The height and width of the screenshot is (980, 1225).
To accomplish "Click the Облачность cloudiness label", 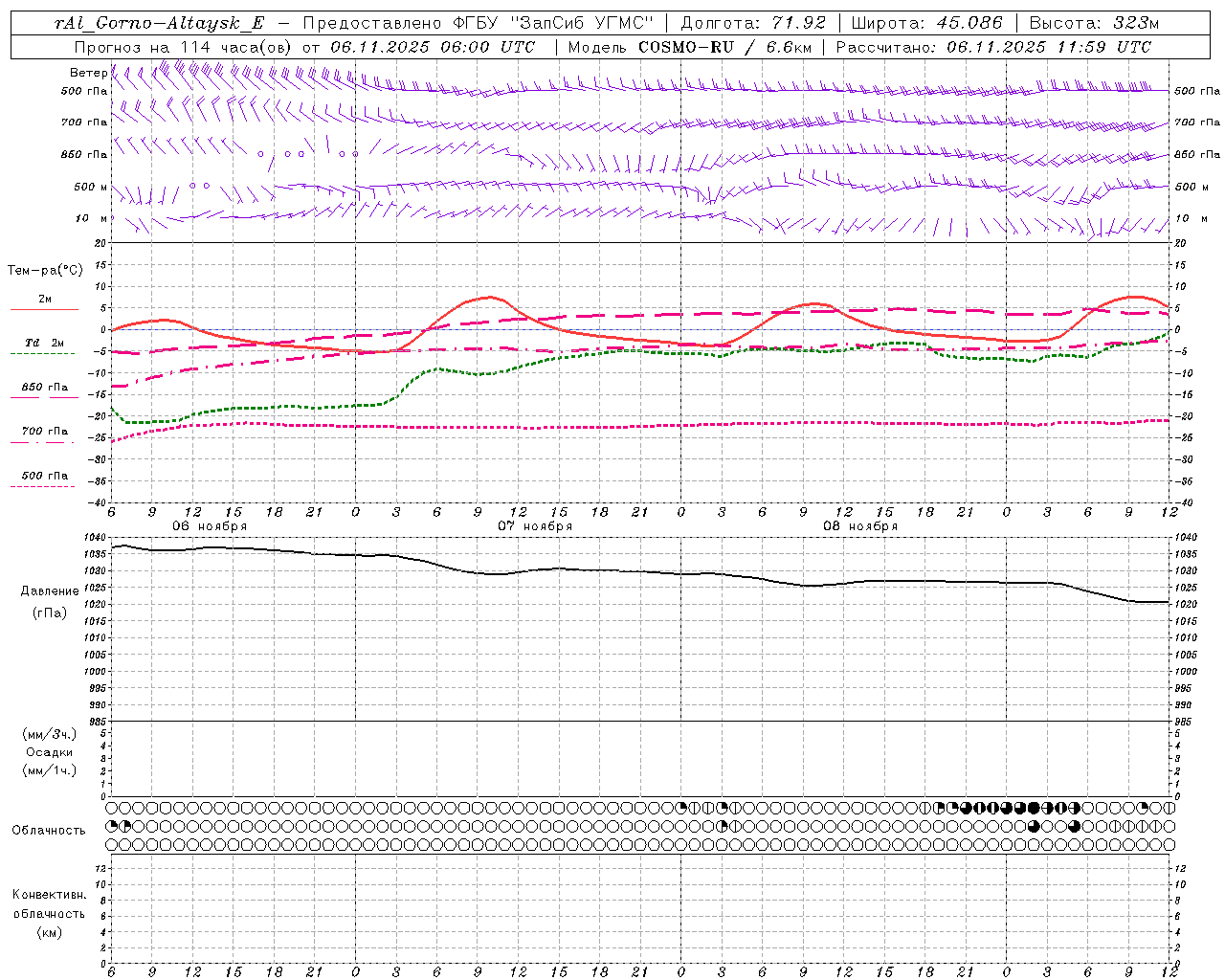I will (x=48, y=830).
